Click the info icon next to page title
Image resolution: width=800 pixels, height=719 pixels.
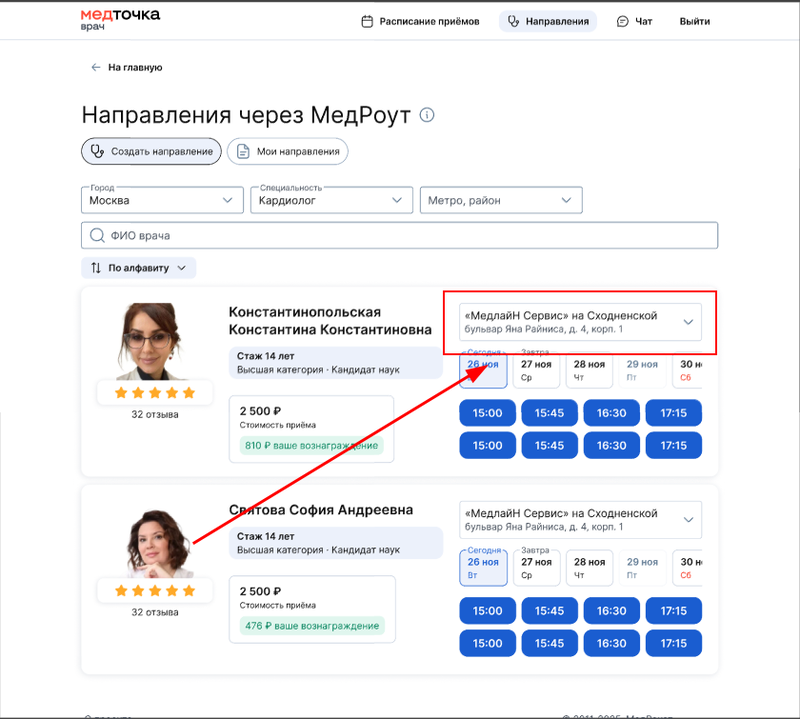click(427, 114)
